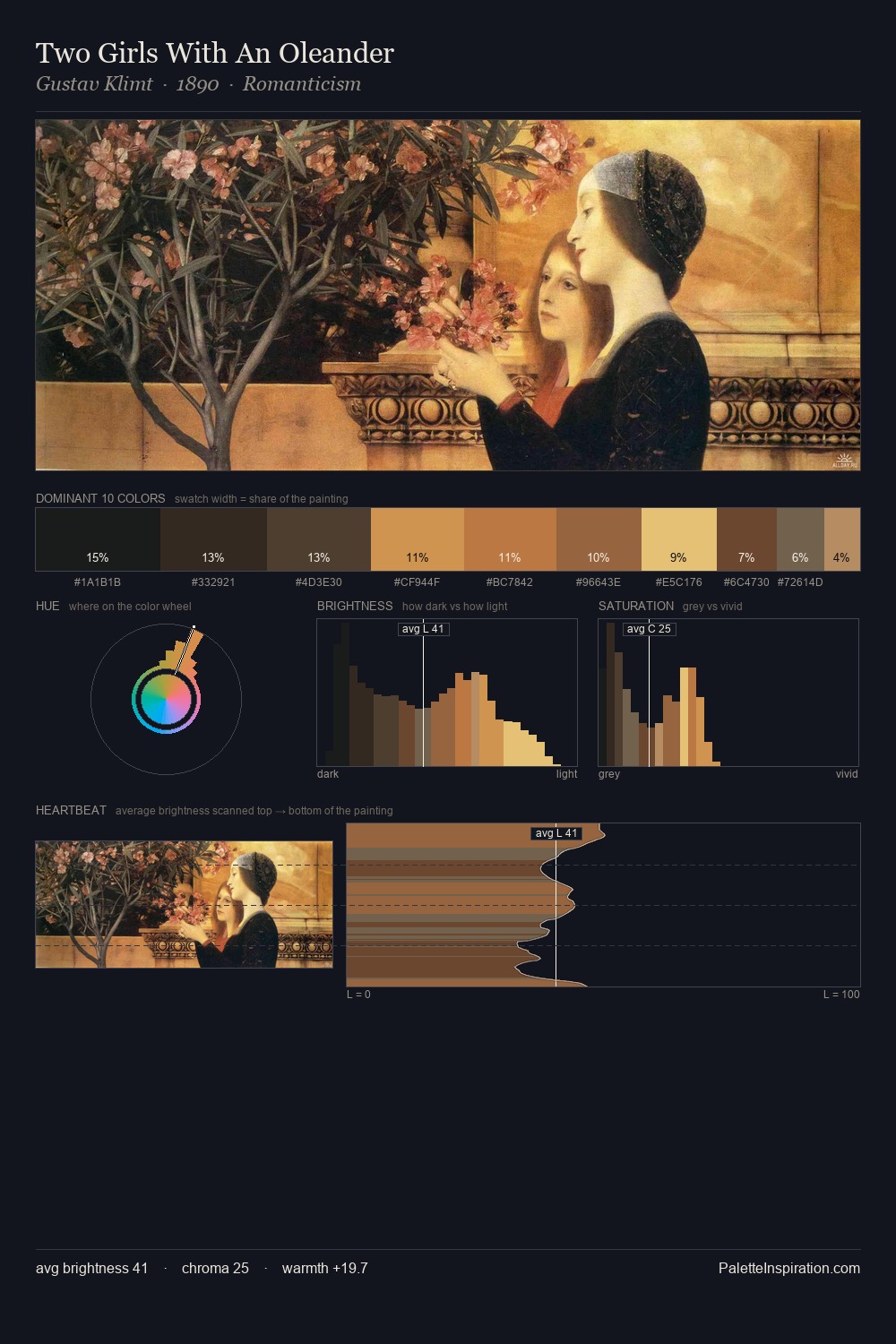Open the PaletteInspiration.com link
This screenshot has width=896, height=1344.
pyautogui.click(x=789, y=1269)
